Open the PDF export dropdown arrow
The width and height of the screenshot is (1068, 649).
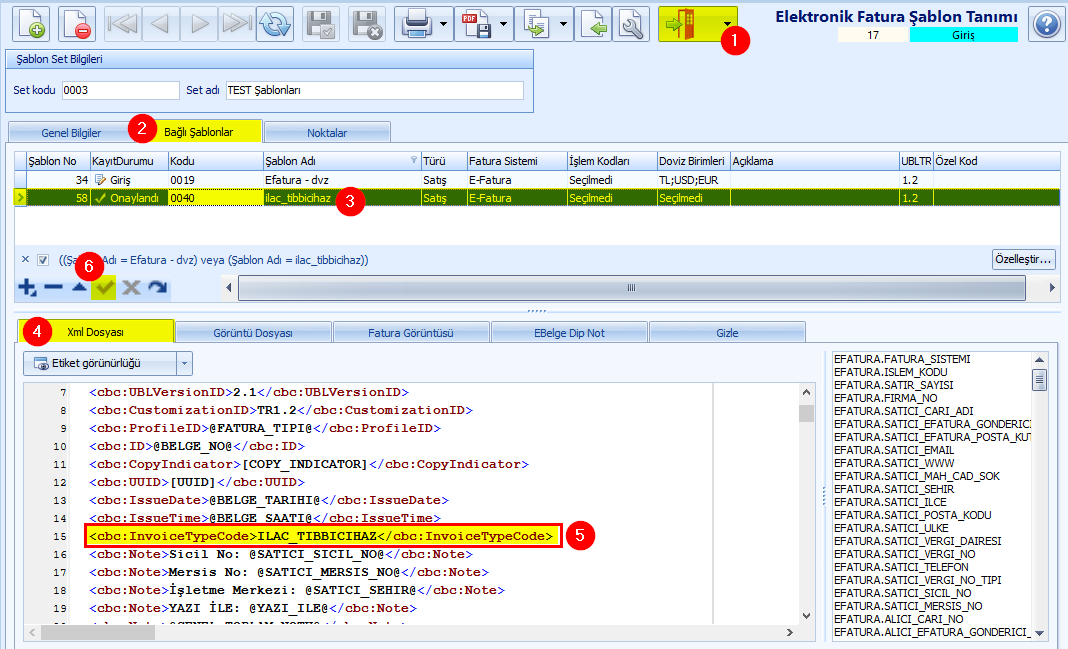[x=503, y=24]
